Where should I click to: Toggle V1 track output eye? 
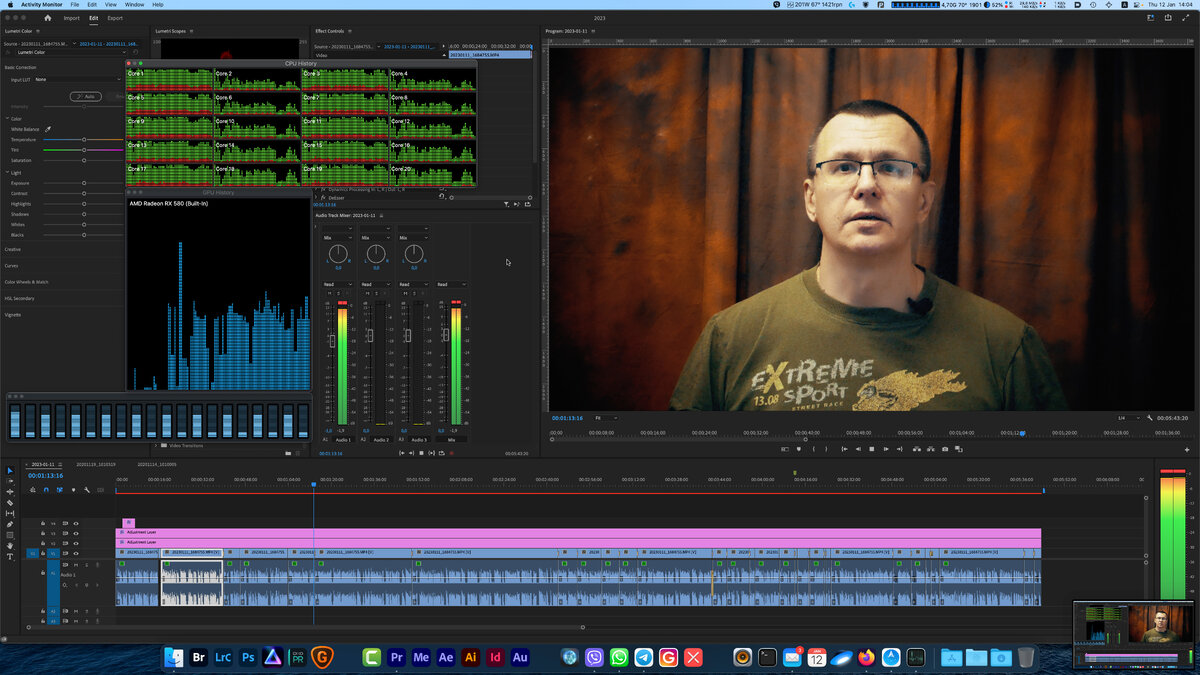tap(75, 552)
